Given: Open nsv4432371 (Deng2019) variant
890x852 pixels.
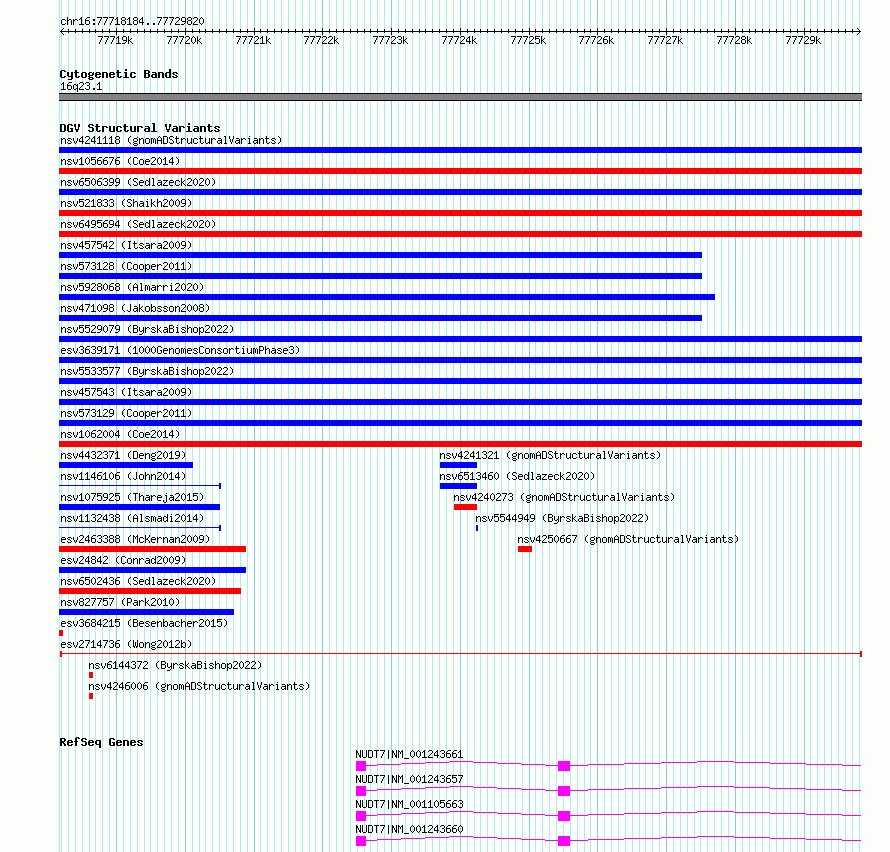Looking at the screenshot, I should (x=123, y=455).
